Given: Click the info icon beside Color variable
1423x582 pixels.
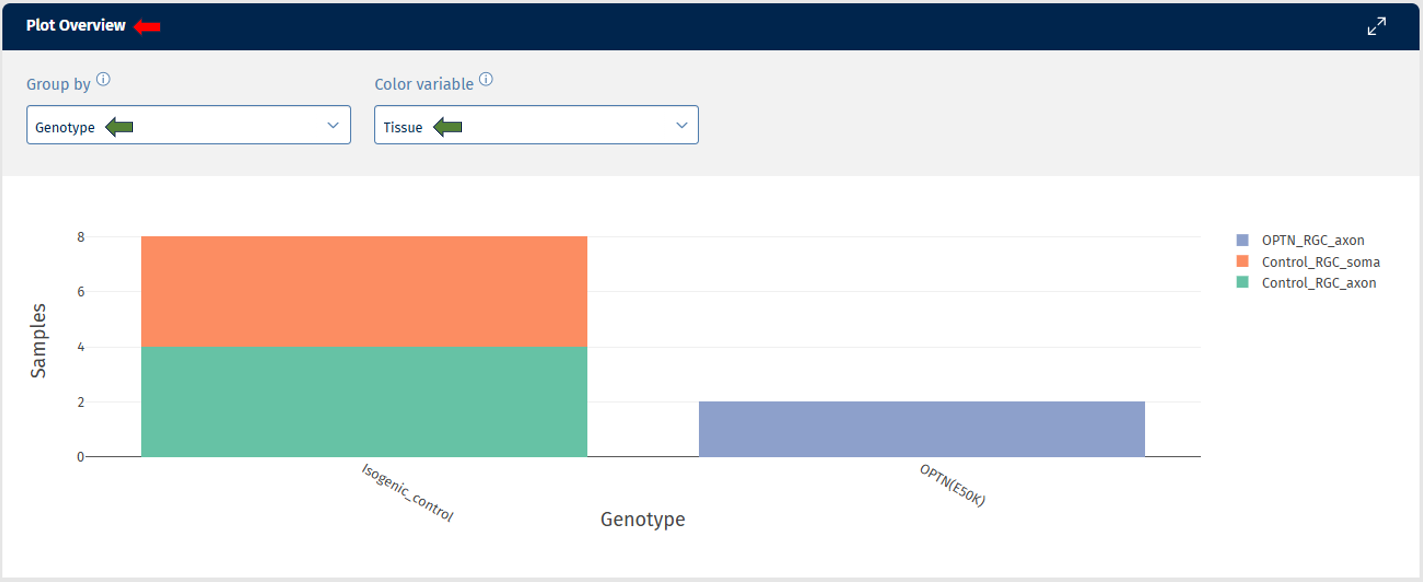Looking at the screenshot, I should coord(486,80).
